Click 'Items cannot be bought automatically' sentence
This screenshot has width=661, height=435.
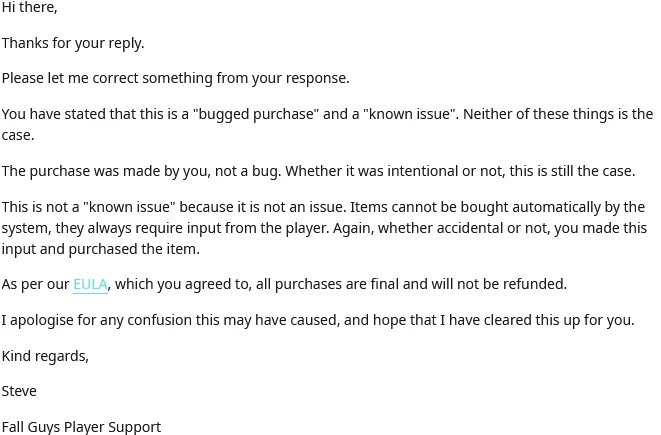pos(497,207)
